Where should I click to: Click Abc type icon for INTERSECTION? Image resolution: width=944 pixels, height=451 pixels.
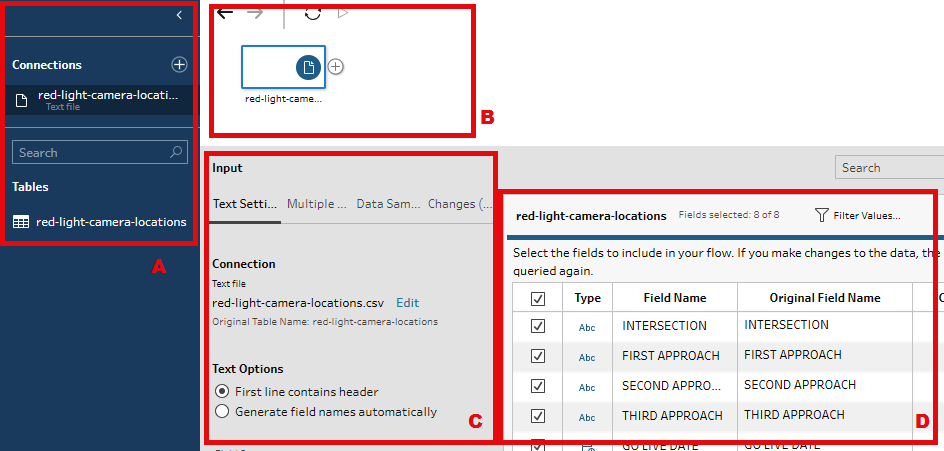coord(587,328)
